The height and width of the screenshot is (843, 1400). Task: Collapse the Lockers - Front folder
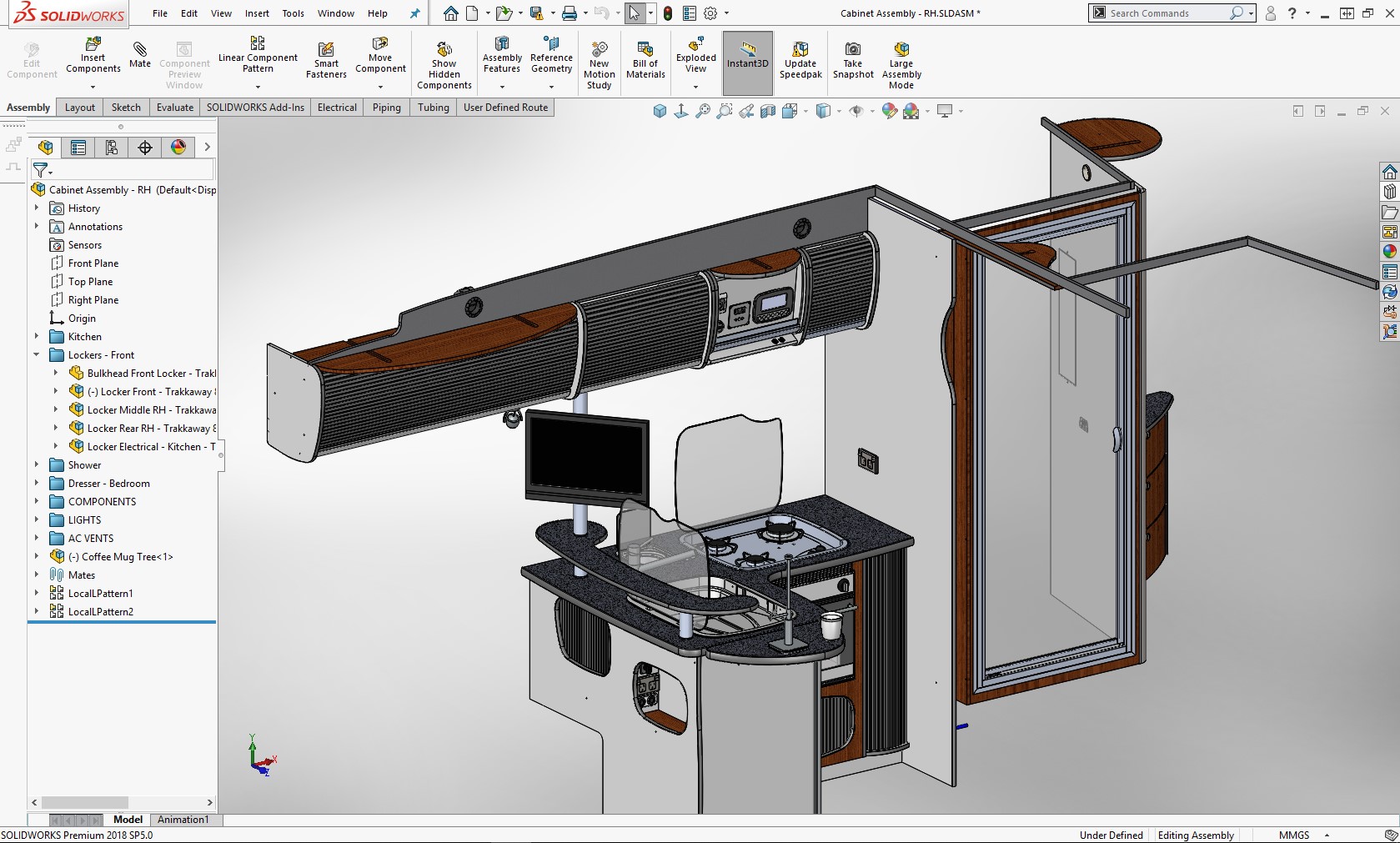(x=37, y=355)
